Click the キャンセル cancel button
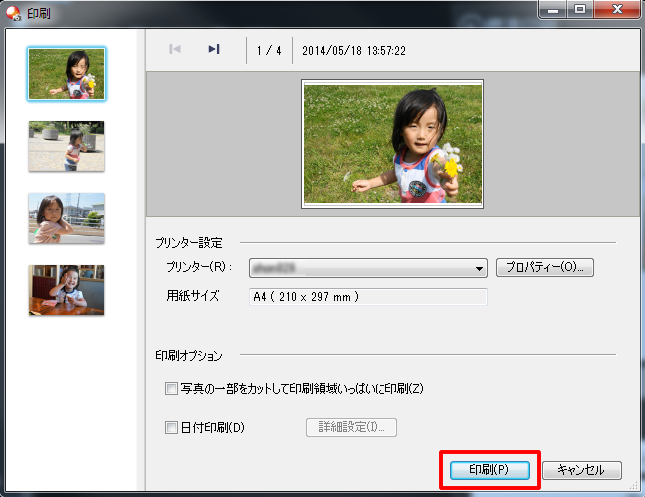 [581, 470]
